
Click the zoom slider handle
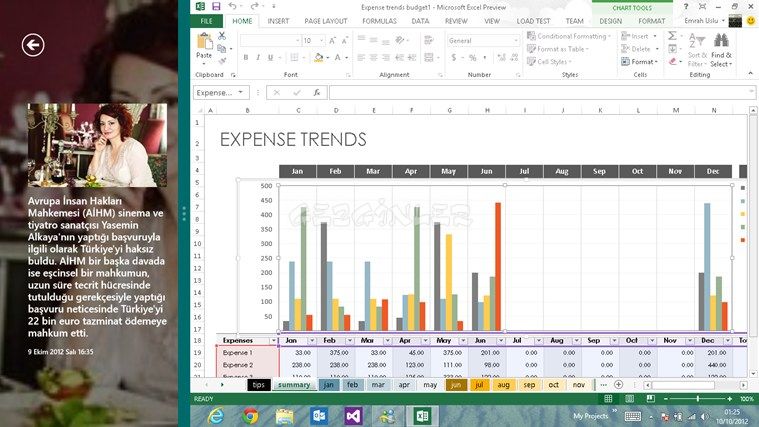698,399
